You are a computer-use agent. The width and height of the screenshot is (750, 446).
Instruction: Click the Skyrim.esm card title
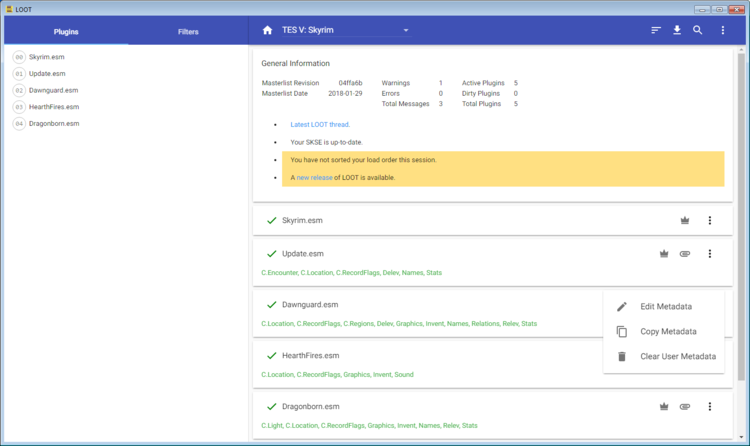point(302,220)
